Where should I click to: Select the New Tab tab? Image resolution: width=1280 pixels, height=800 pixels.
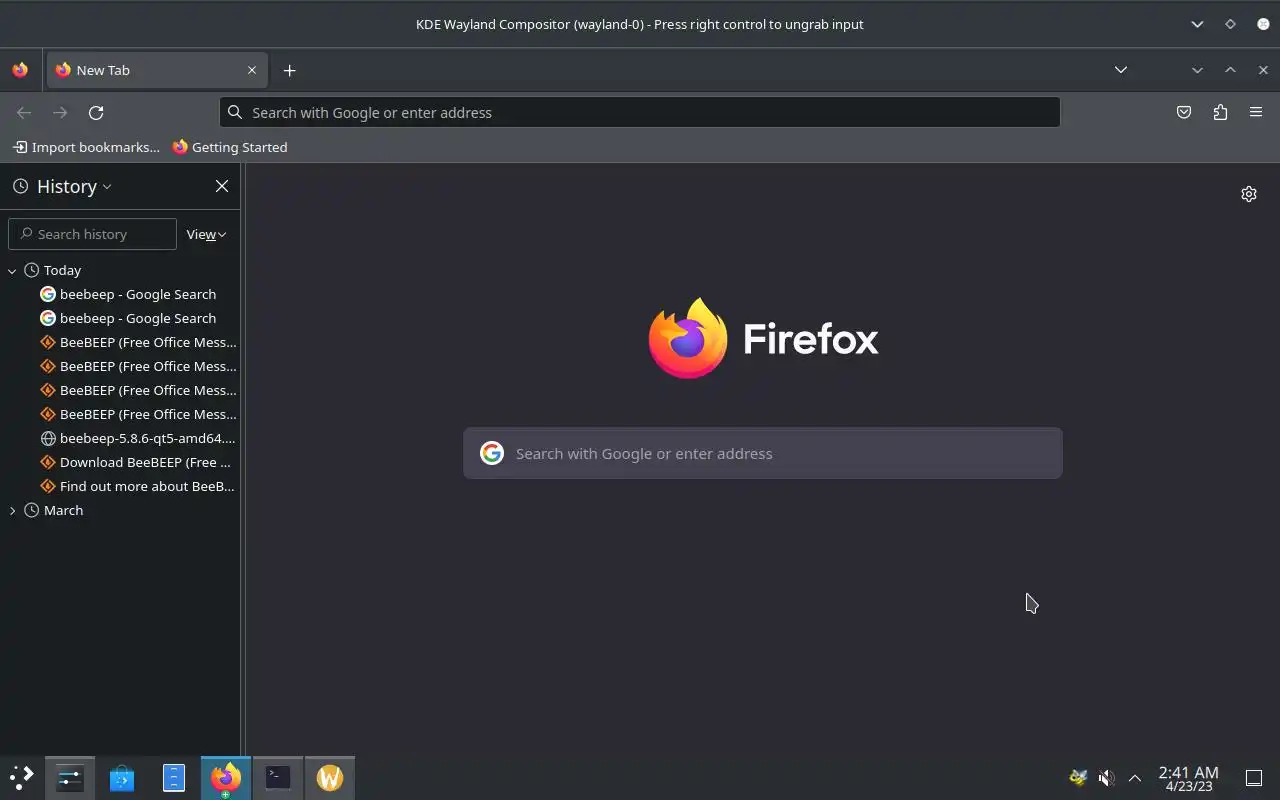point(156,70)
